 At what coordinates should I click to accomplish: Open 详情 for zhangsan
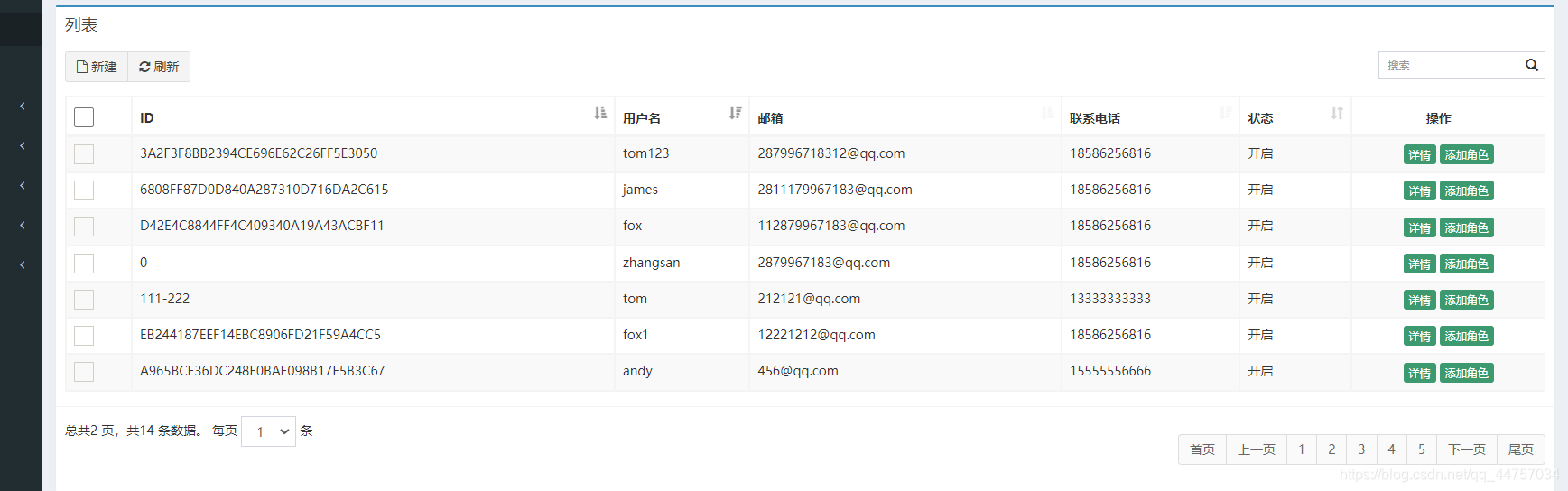[x=1420, y=264]
